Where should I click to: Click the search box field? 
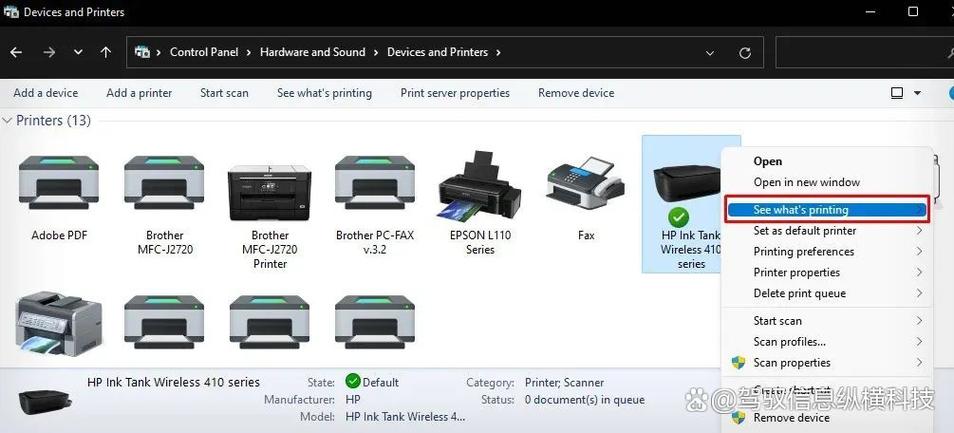864,53
